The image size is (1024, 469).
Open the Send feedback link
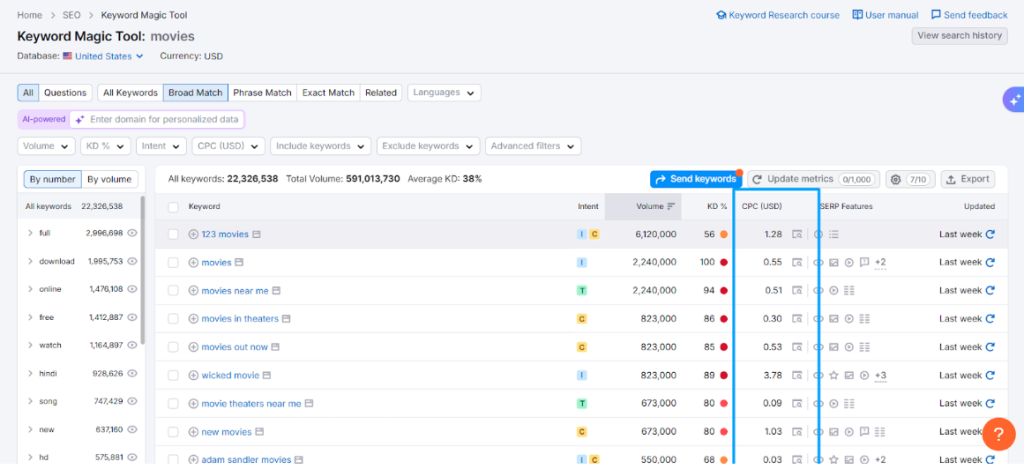coord(970,15)
